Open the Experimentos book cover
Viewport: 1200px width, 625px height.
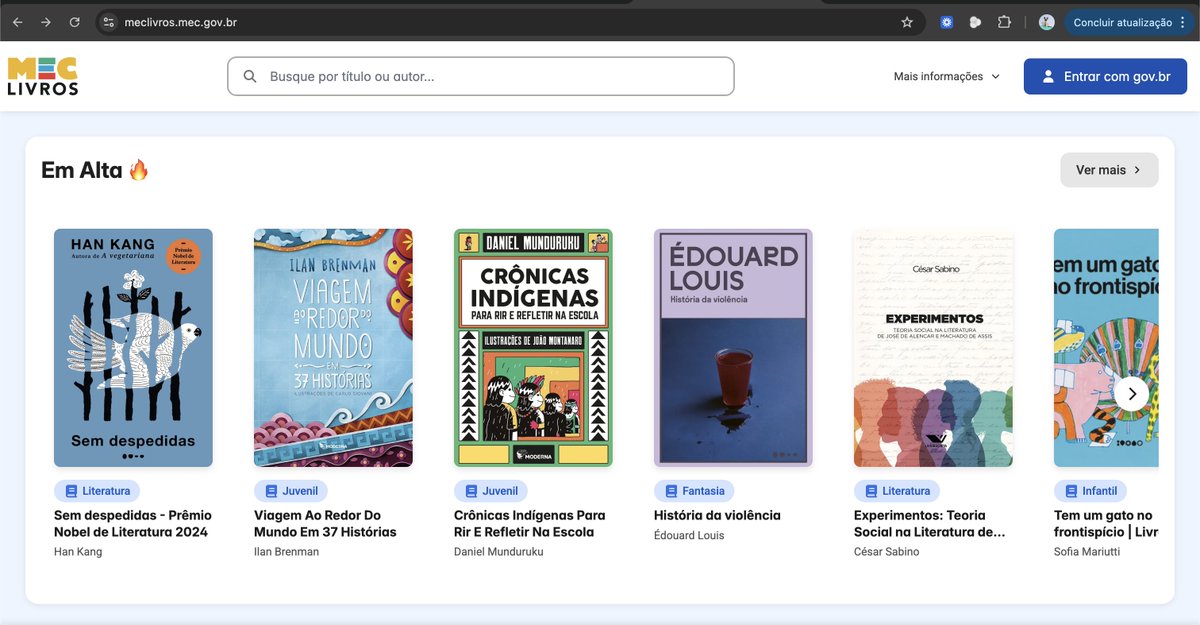click(933, 348)
